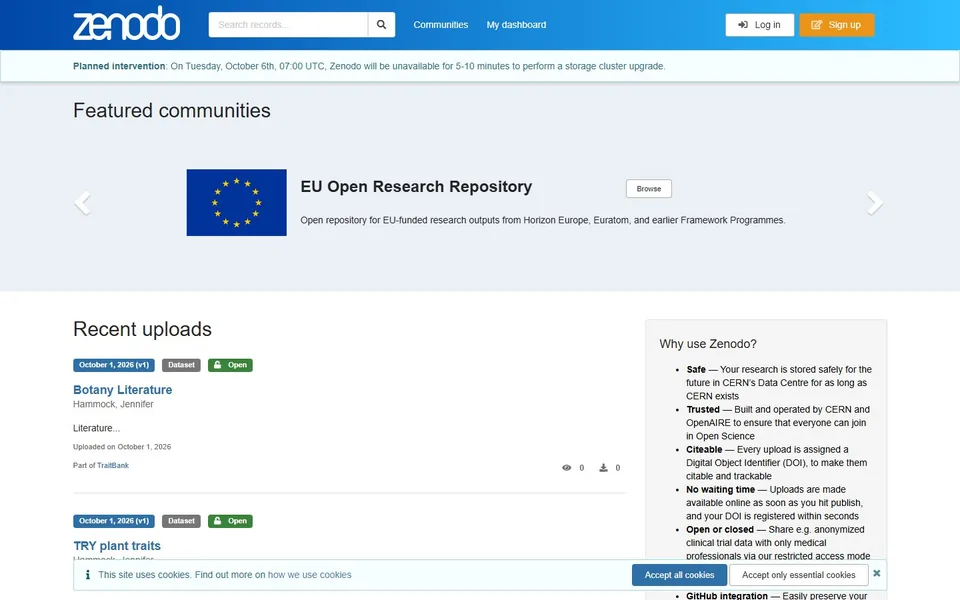Click the October 1, 2026 (v1) badge on TRY plant traits
Viewport: 960px width, 600px height.
[x=114, y=521]
